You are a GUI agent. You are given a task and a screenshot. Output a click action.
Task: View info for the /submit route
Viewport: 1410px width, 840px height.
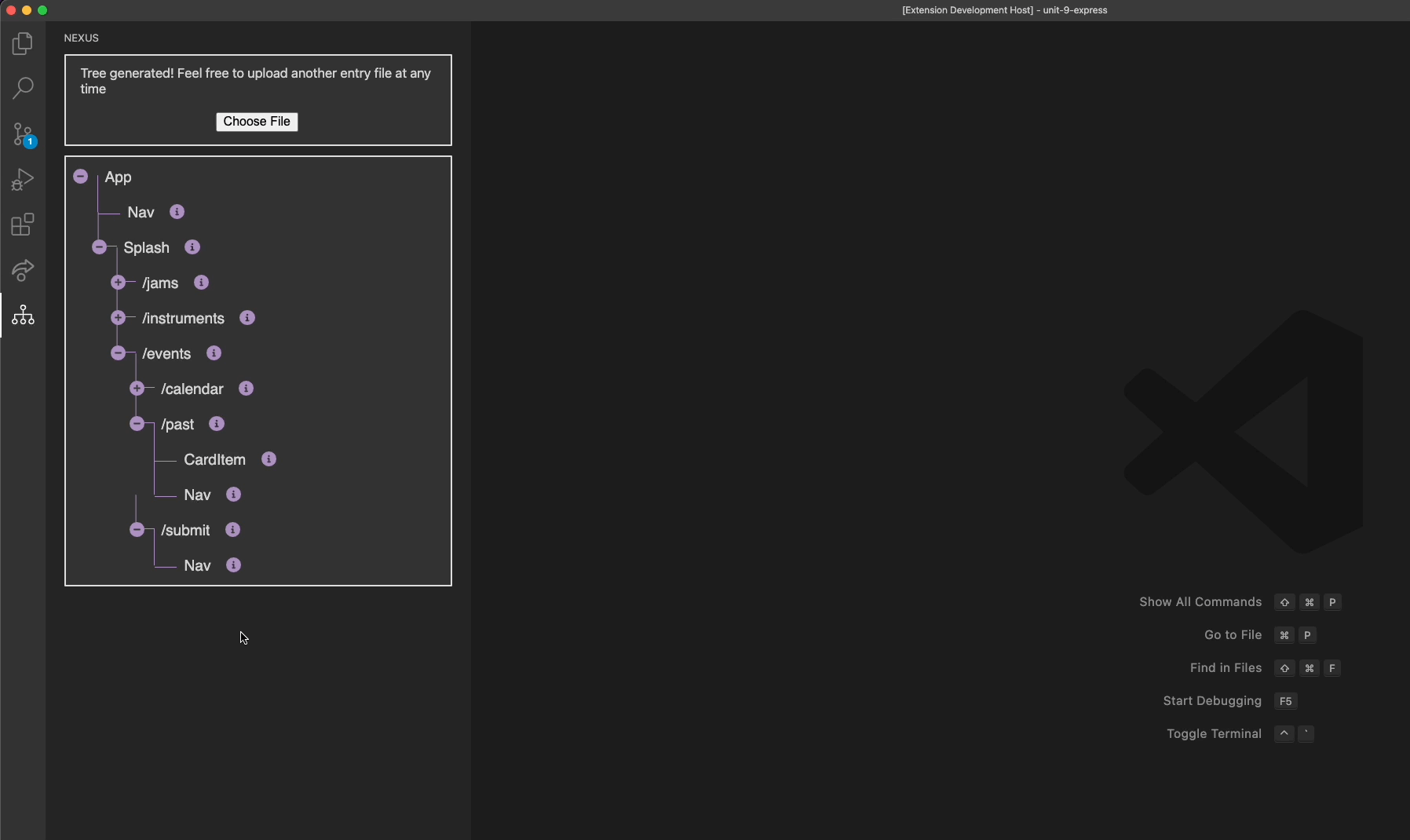tap(232, 530)
